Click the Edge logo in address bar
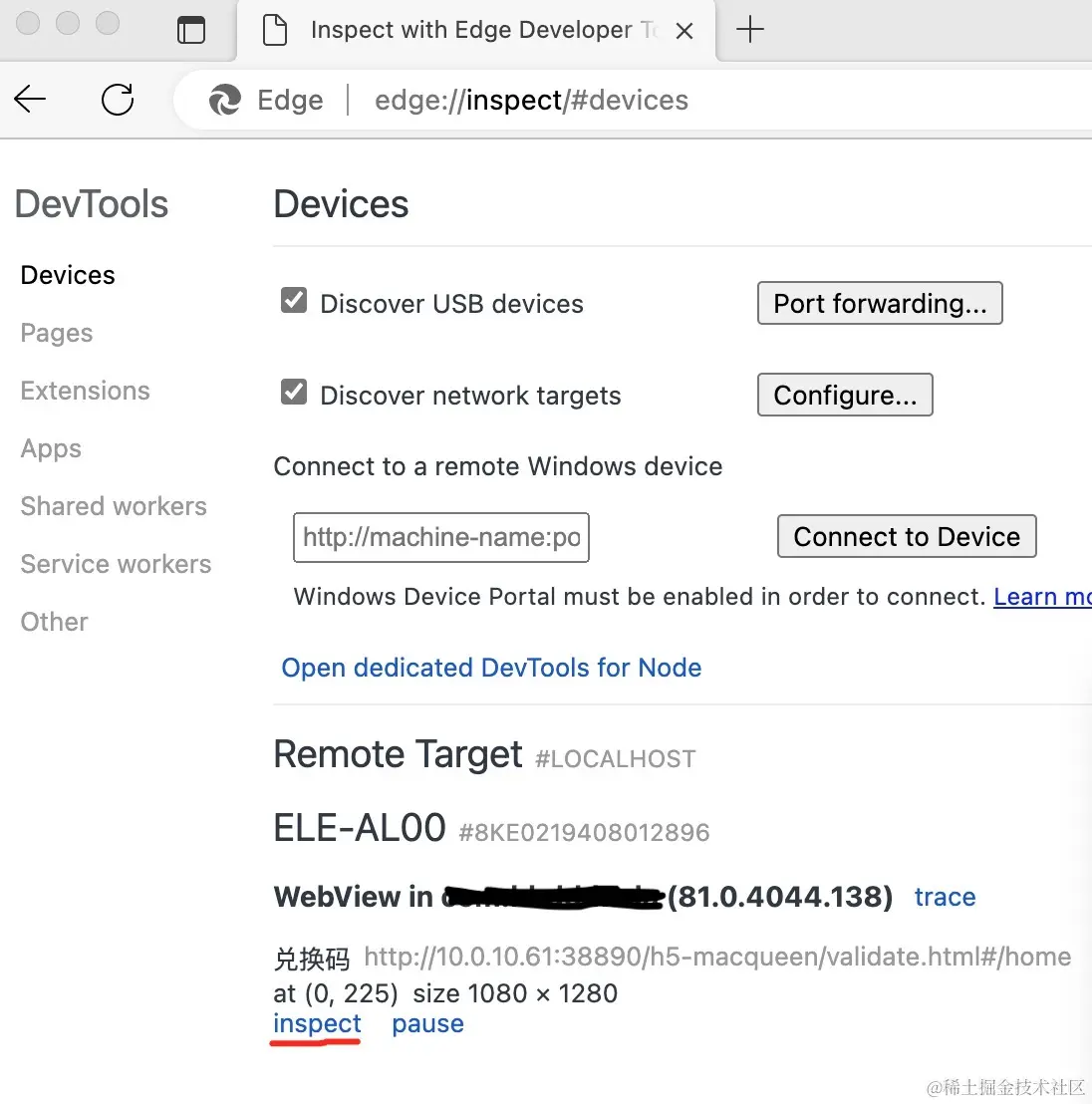This screenshot has width=1092, height=1104. point(225,100)
